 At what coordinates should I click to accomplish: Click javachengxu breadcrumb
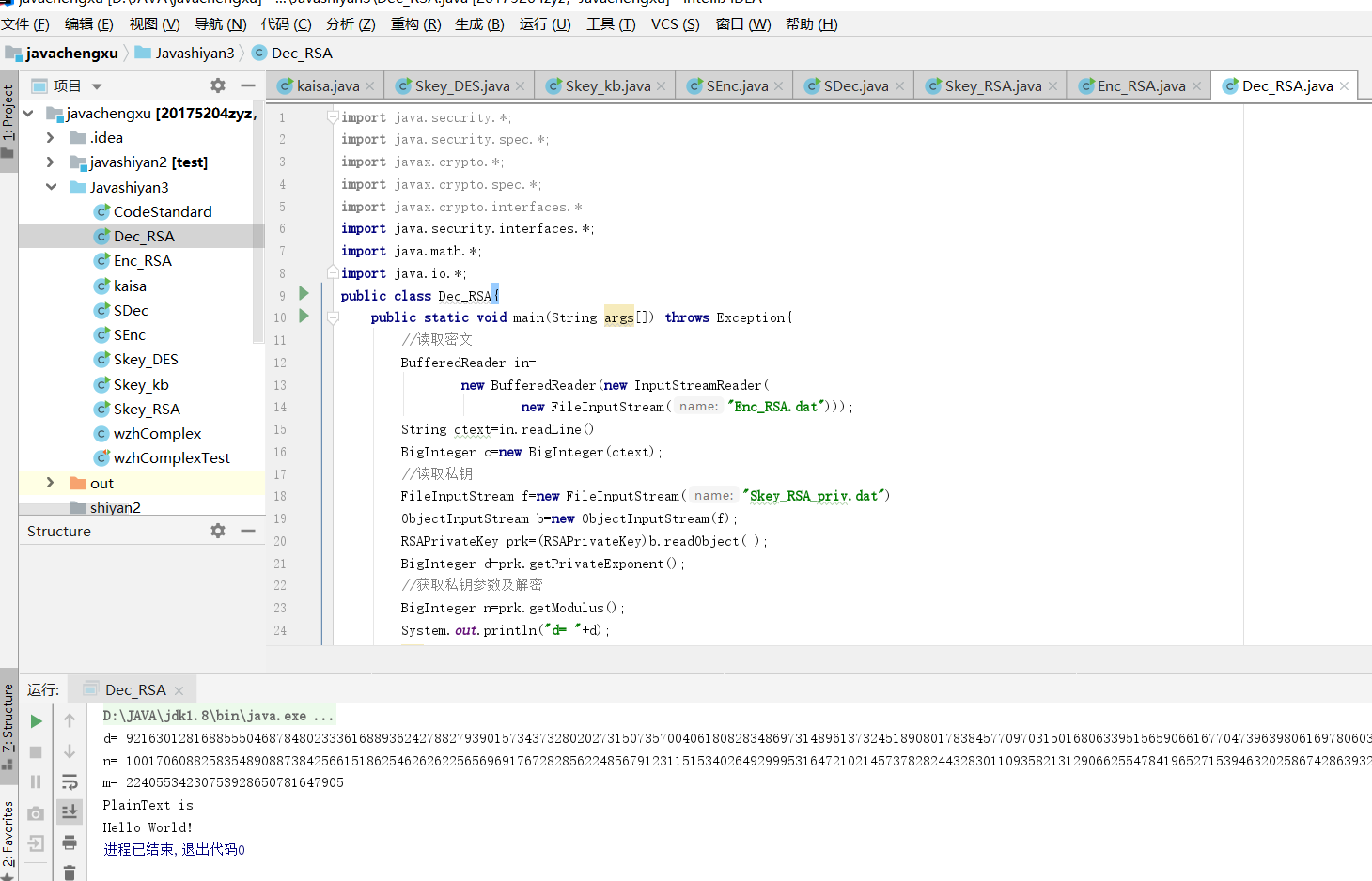click(x=63, y=53)
